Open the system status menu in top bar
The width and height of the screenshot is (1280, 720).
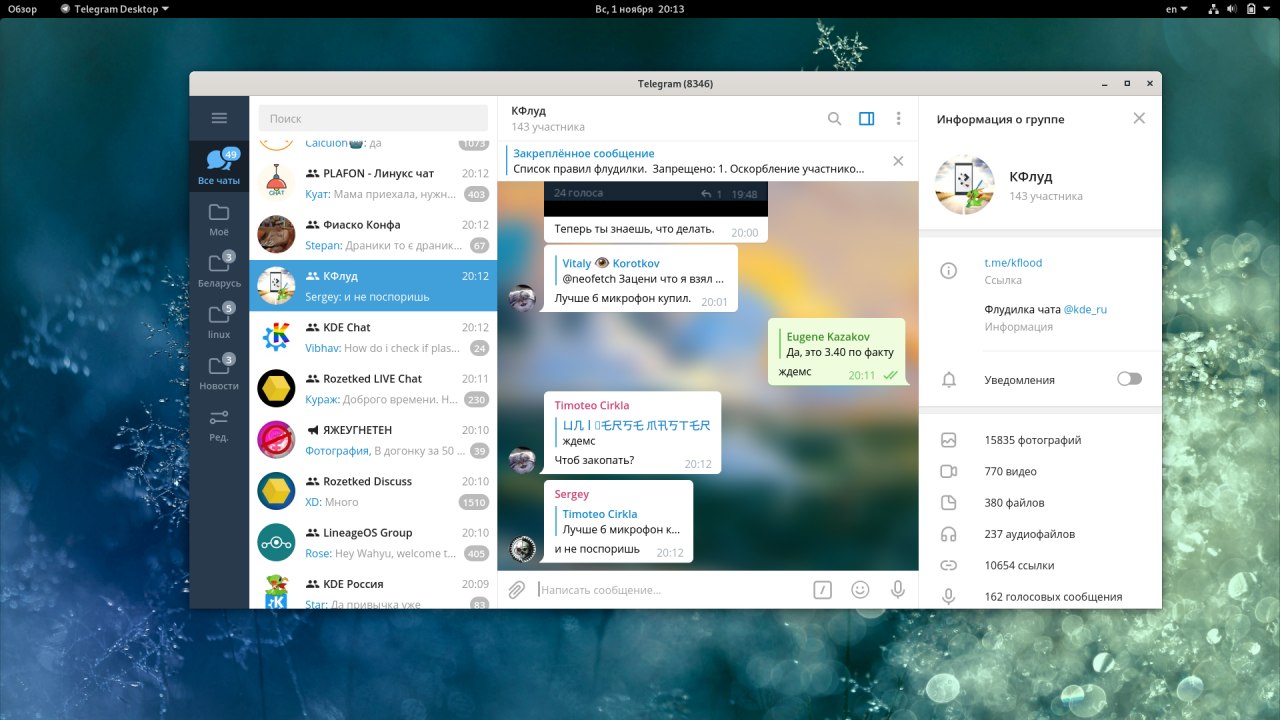[1240, 9]
